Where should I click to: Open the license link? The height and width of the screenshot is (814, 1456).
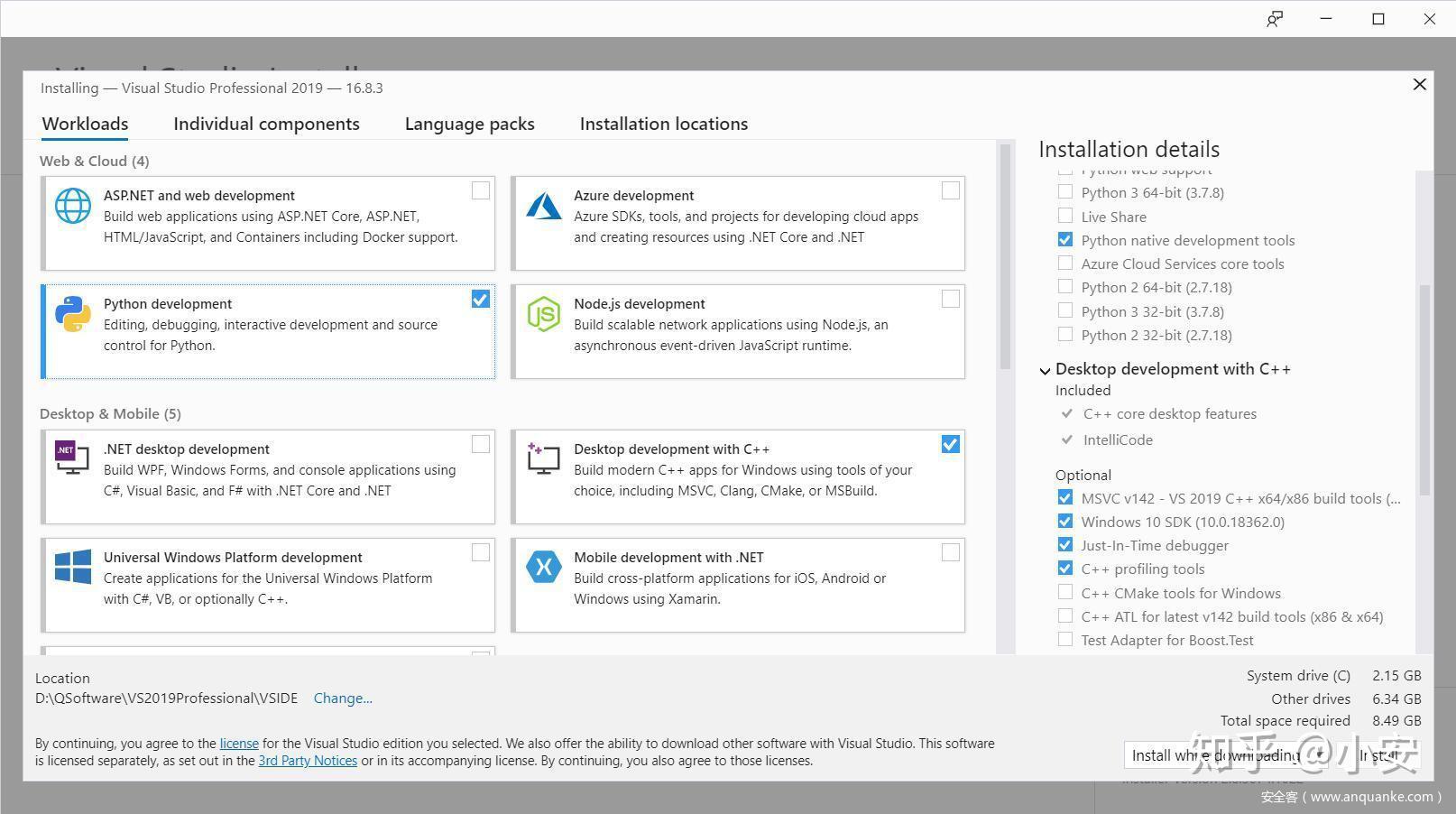(239, 744)
